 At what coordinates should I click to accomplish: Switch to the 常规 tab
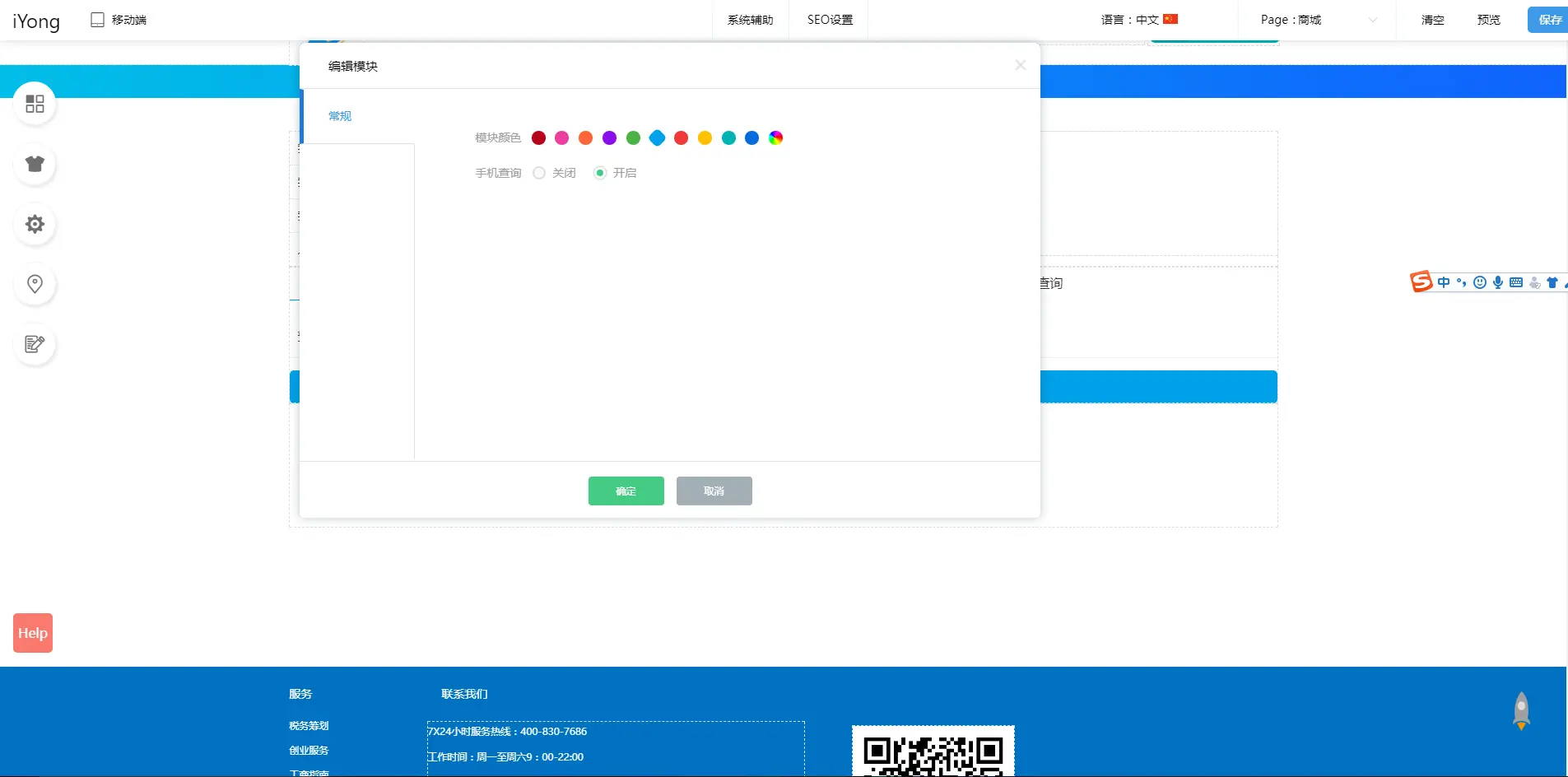pyautogui.click(x=340, y=116)
